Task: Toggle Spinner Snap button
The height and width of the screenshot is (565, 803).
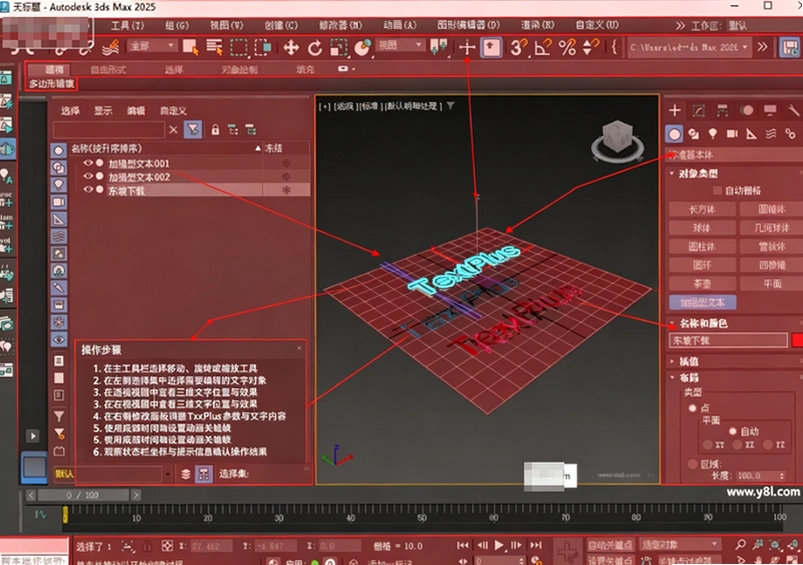Action: pos(591,48)
